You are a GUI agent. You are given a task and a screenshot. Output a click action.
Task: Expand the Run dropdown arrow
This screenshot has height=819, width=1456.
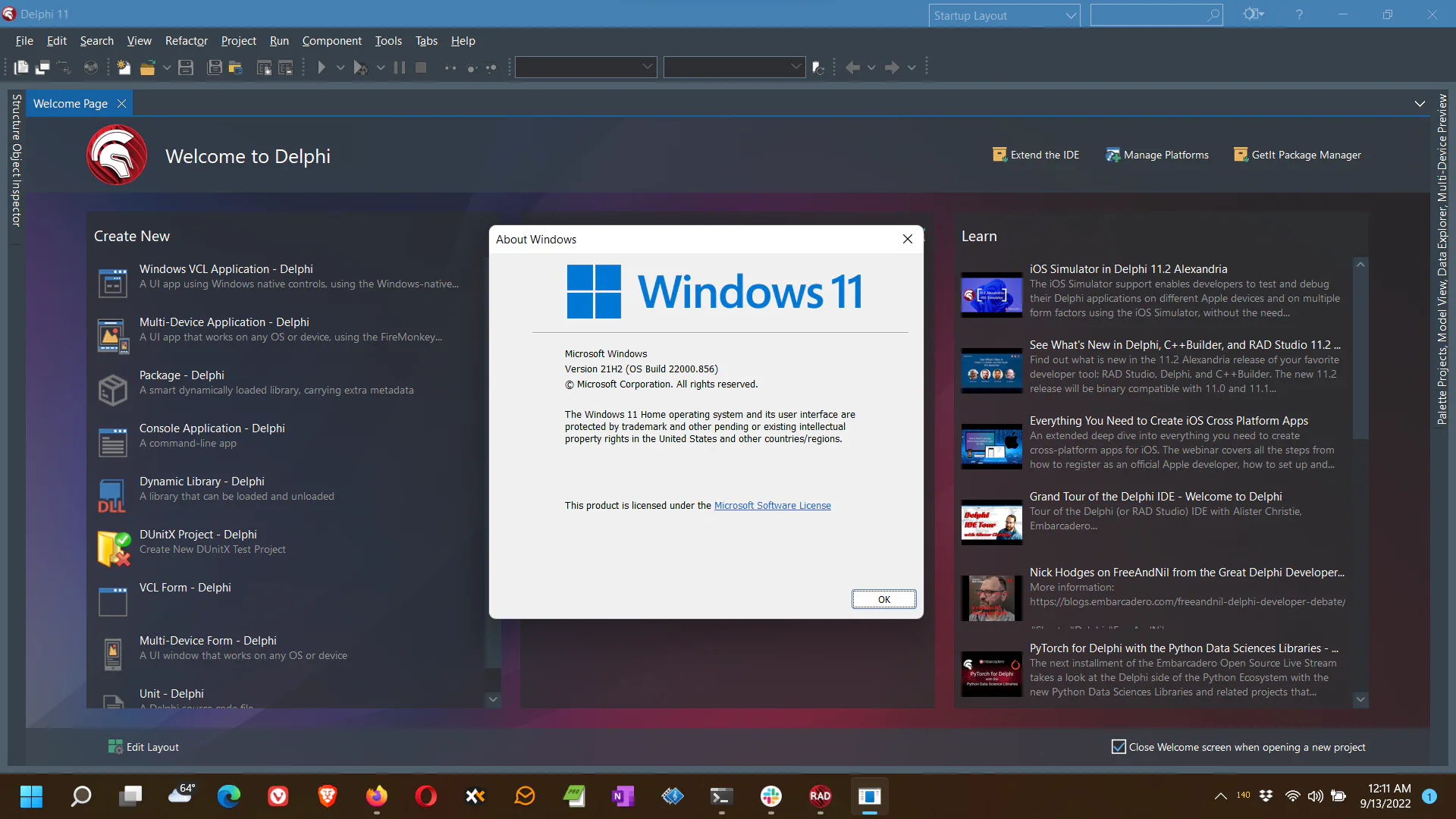coord(340,67)
